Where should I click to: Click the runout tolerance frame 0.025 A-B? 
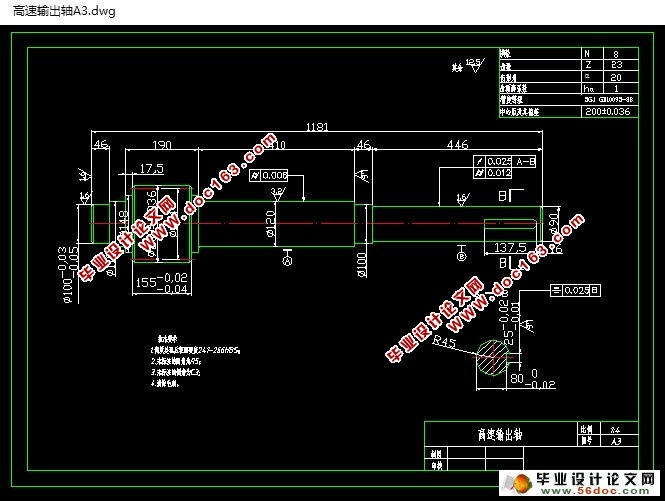[504, 161]
